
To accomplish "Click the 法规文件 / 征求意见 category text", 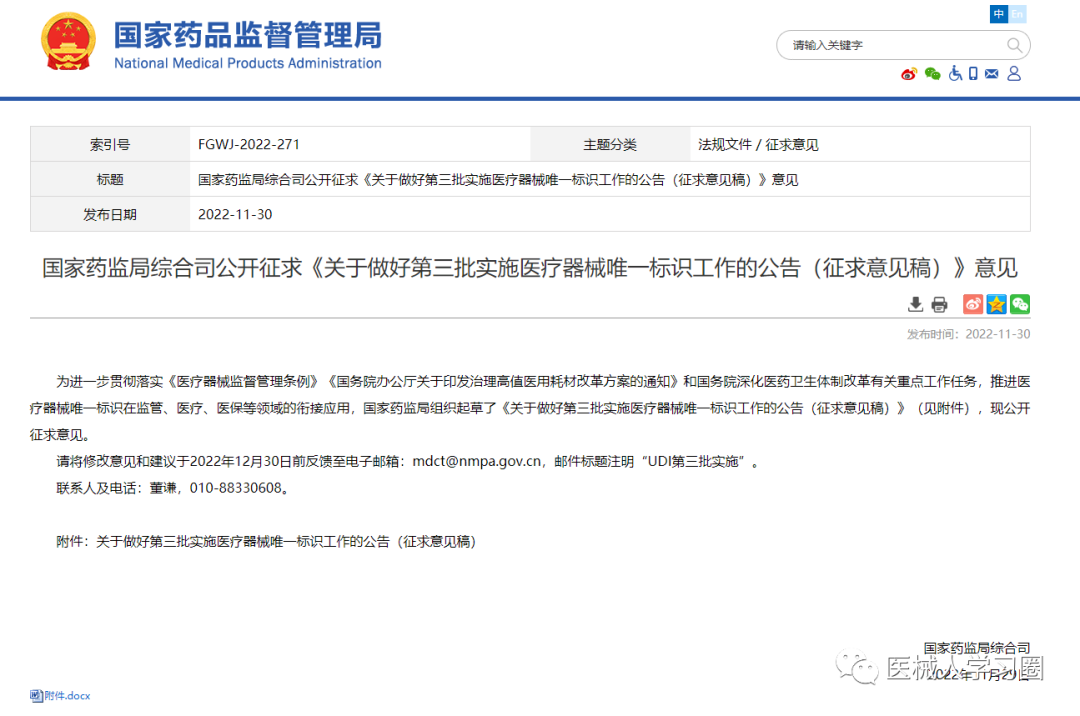I will 758,145.
